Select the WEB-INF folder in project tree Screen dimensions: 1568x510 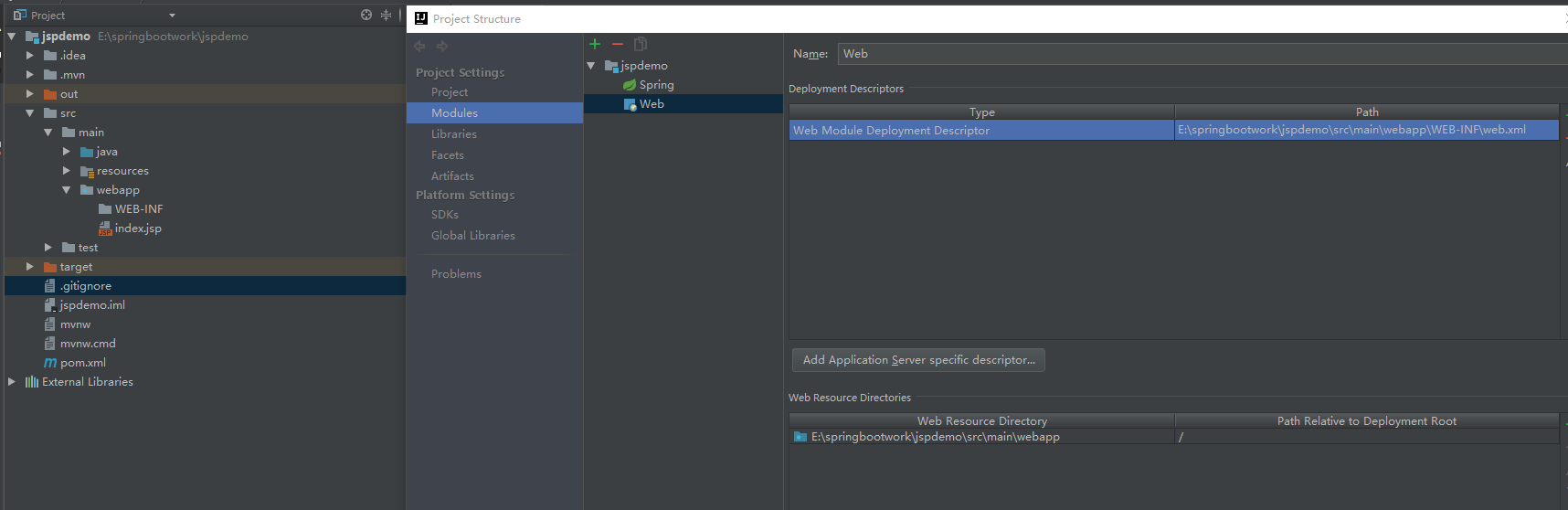(x=139, y=209)
